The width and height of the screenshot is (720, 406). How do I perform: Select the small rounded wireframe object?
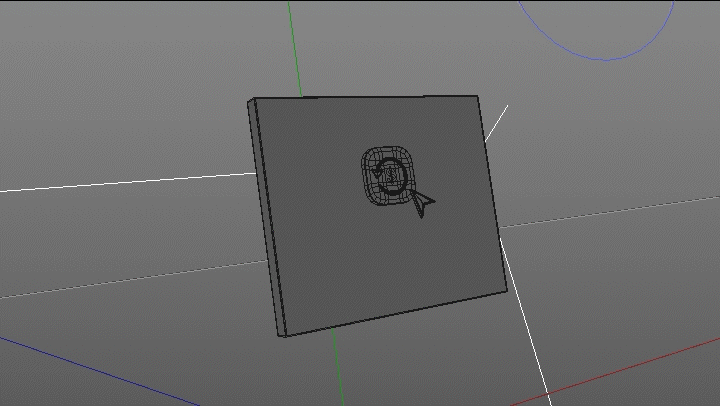click(386, 176)
